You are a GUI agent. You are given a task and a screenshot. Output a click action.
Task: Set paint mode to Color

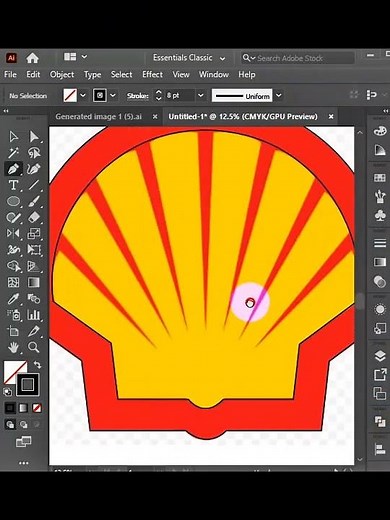tap(10, 408)
